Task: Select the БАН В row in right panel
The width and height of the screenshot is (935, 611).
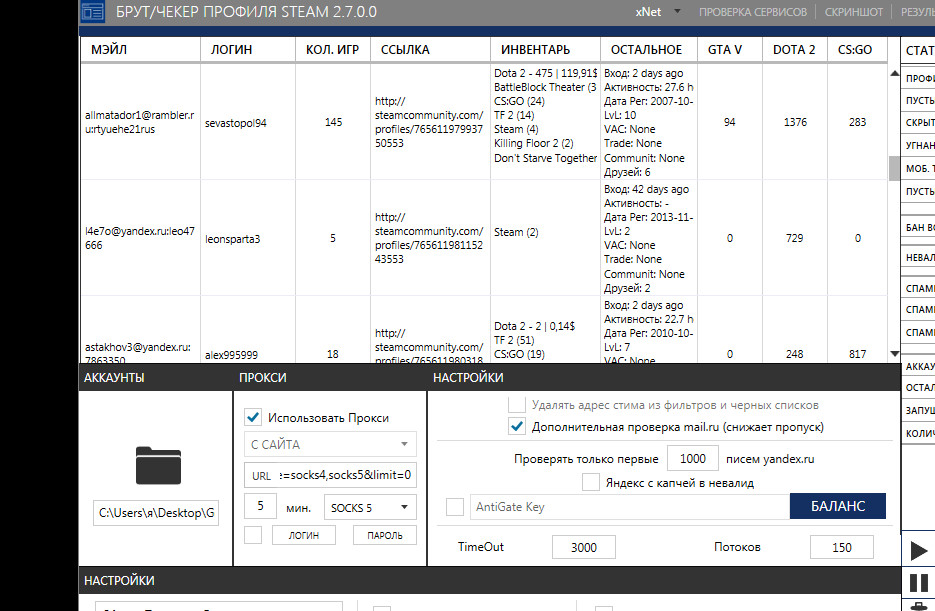Action: [x=918, y=228]
